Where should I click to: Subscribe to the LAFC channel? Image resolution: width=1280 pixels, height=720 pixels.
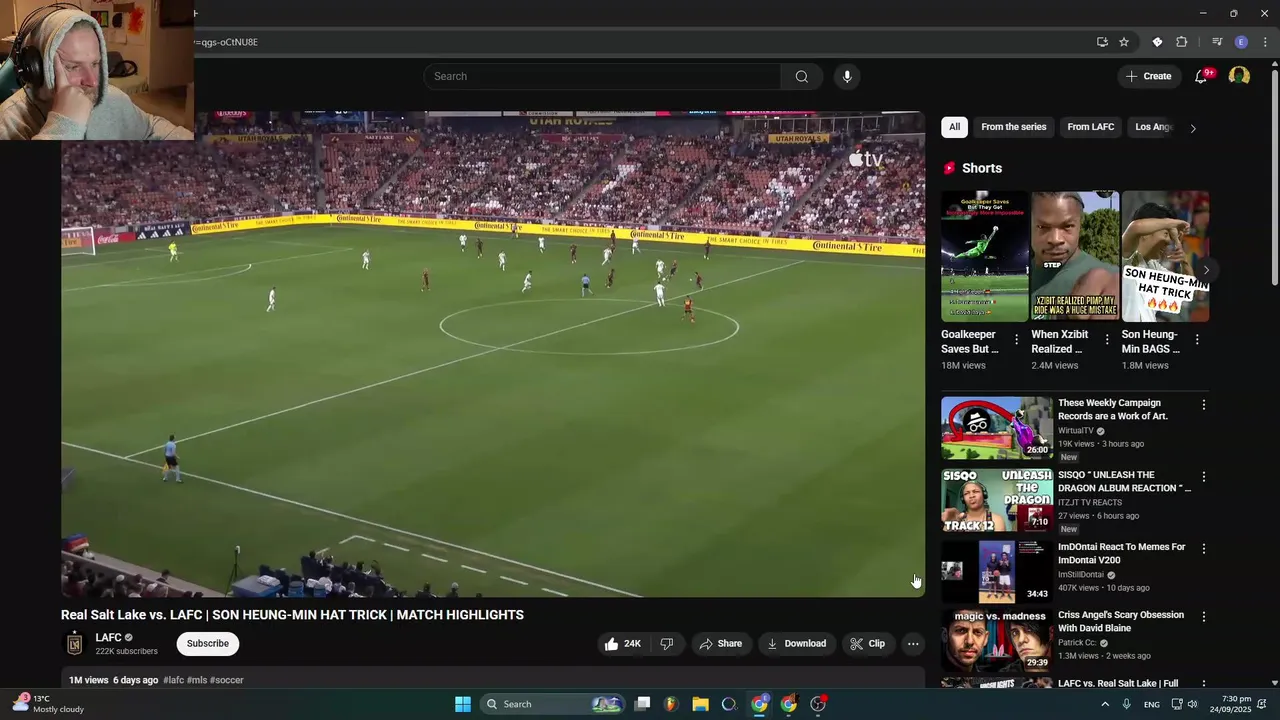click(208, 644)
